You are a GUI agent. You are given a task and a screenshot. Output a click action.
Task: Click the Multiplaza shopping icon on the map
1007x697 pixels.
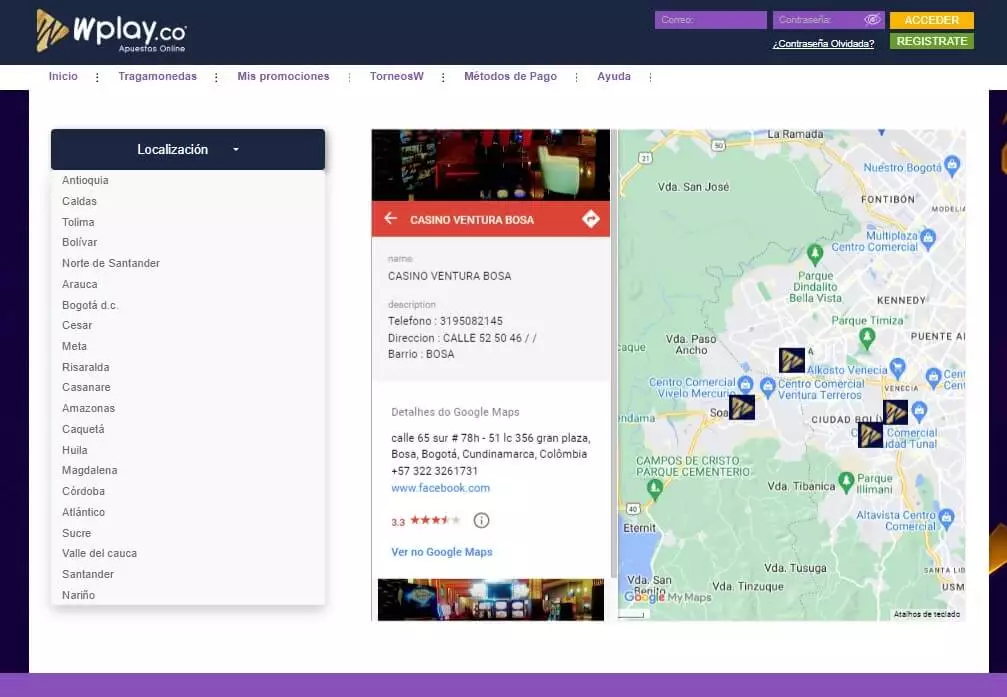pyautogui.click(x=928, y=237)
